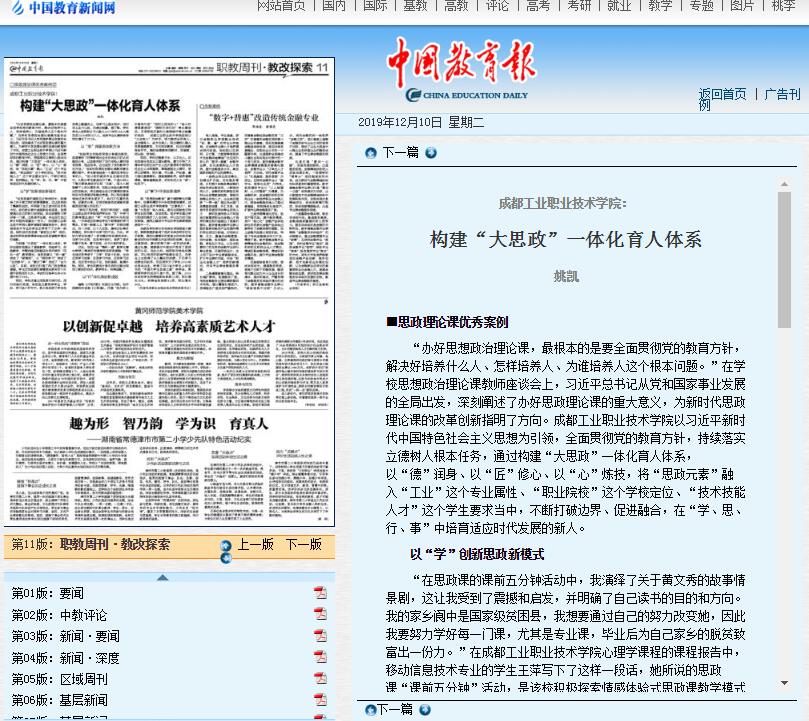This screenshot has width=809, height=721.
Task: Click the 中国教育新闻网 site logo
Action: [64, 7]
